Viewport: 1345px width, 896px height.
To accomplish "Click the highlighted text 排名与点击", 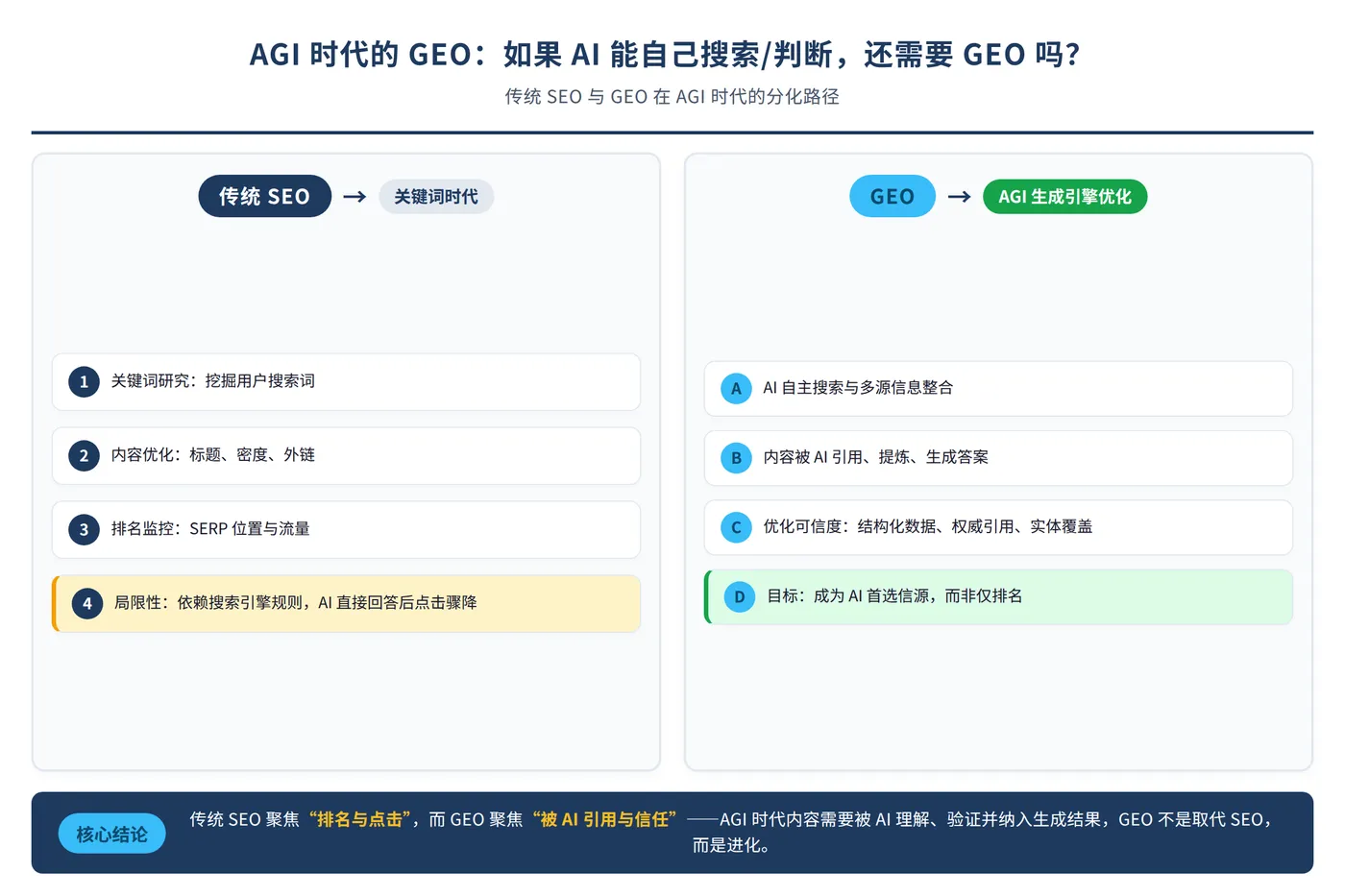I will tap(359, 820).
